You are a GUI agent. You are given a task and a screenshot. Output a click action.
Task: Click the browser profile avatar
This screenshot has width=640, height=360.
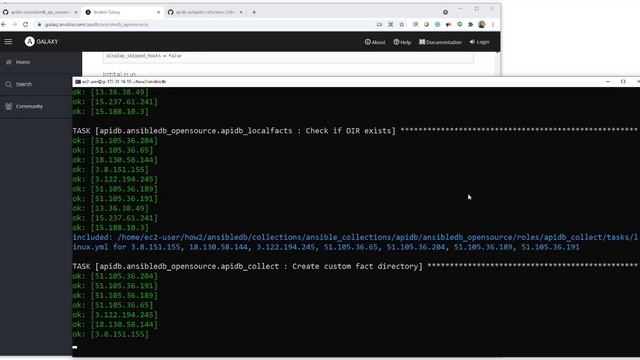(x=482, y=24)
